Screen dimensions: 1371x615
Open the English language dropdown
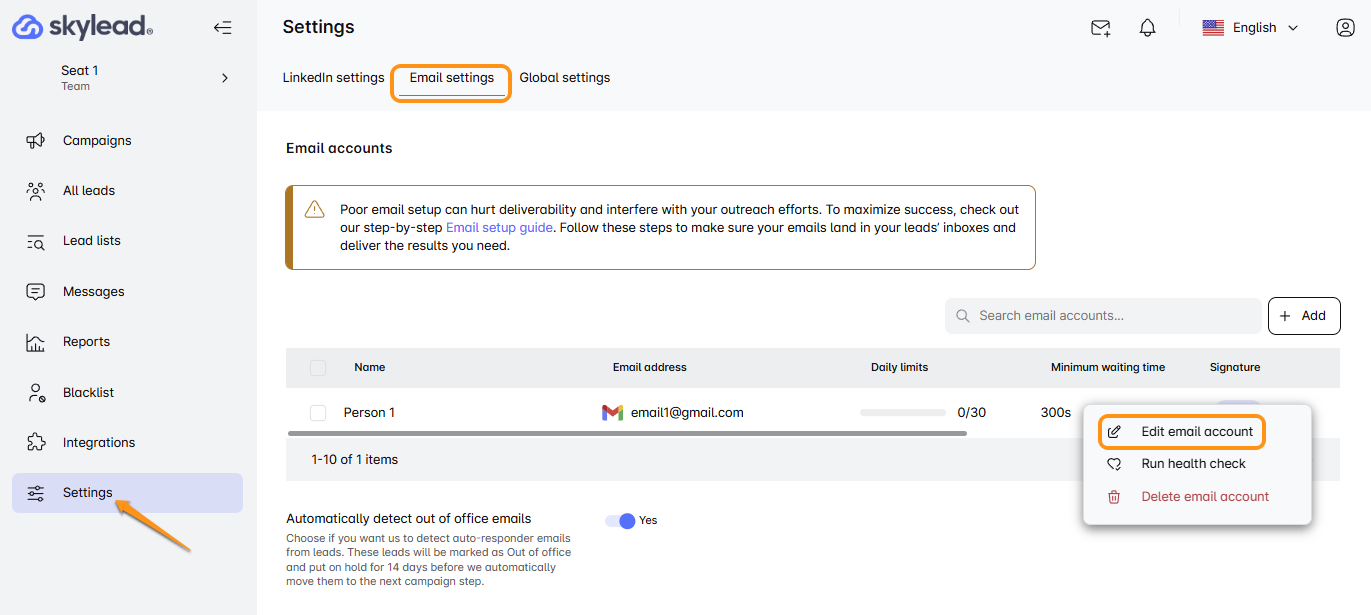coord(1250,28)
